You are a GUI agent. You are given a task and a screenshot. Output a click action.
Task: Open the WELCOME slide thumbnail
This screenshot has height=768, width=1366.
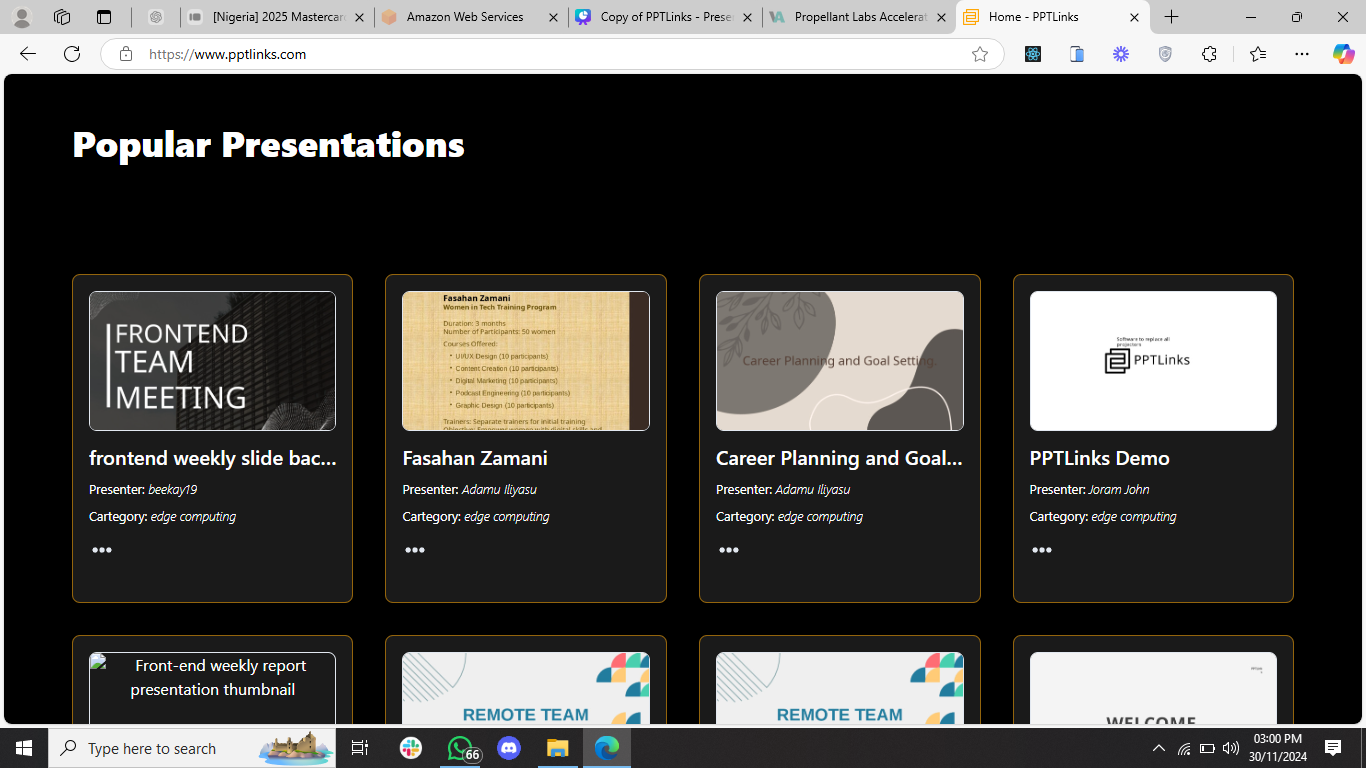[1153, 688]
